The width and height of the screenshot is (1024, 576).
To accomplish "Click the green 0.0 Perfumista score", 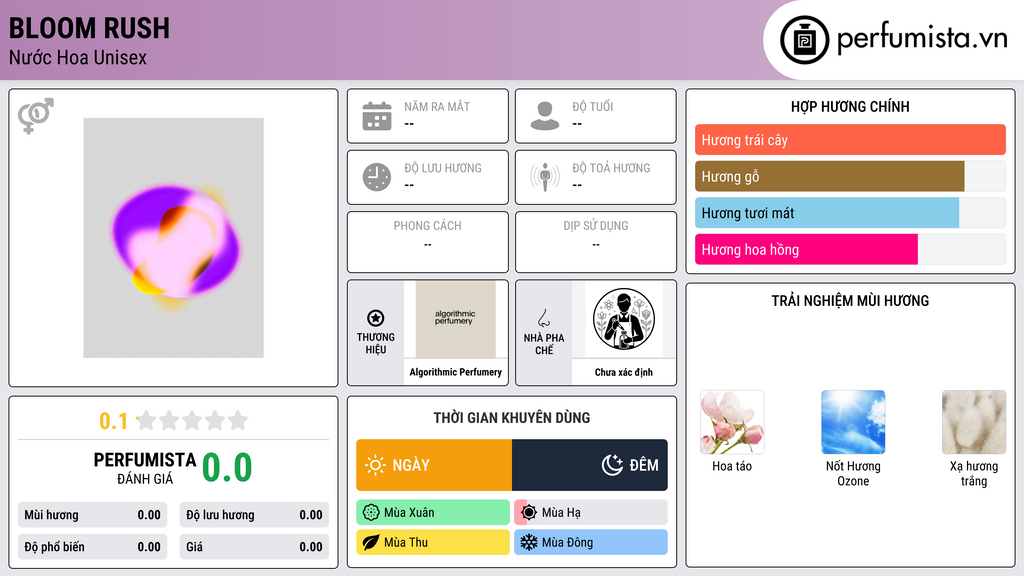I will coord(227,468).
